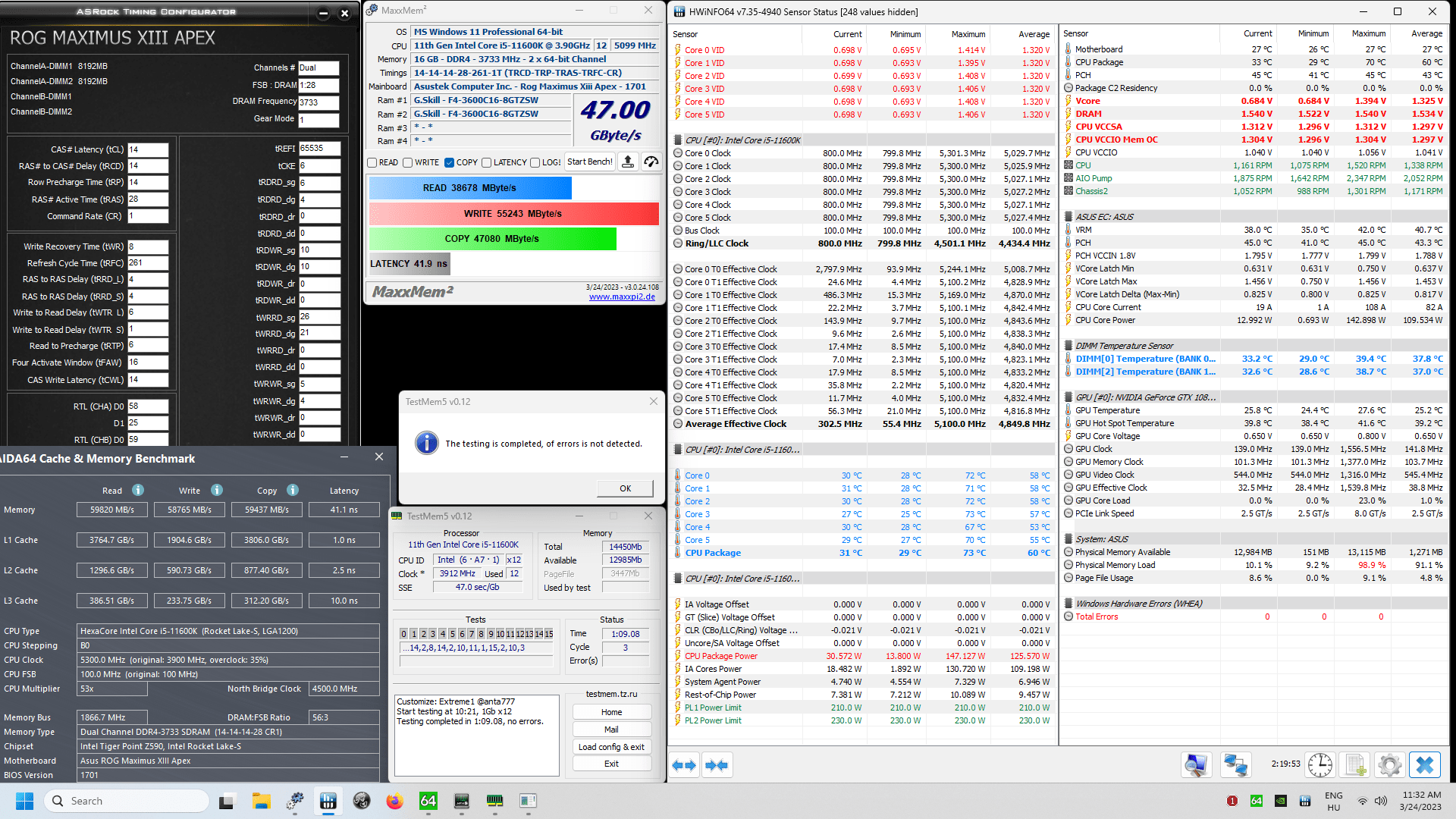Click Load config & exit in TestMem5
Screen dimensions: 1456x819
[x=611, y=747]
